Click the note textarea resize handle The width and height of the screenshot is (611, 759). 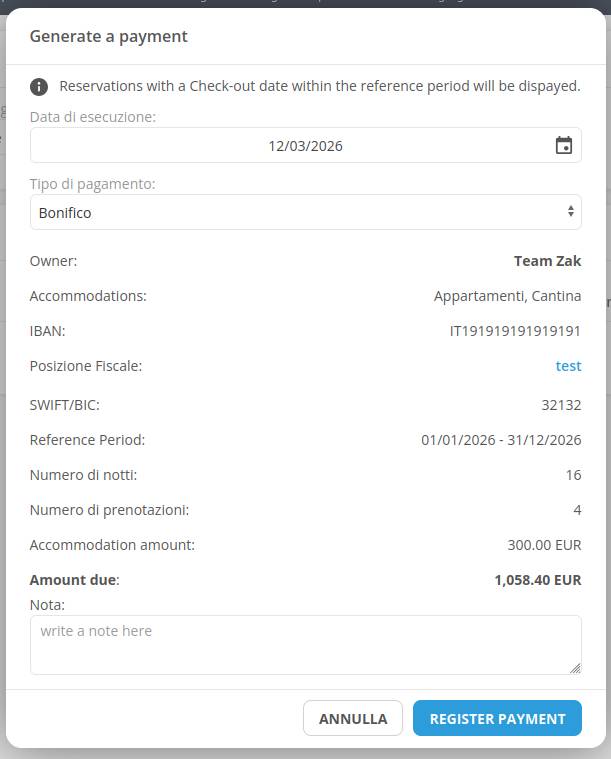point(575,668)
